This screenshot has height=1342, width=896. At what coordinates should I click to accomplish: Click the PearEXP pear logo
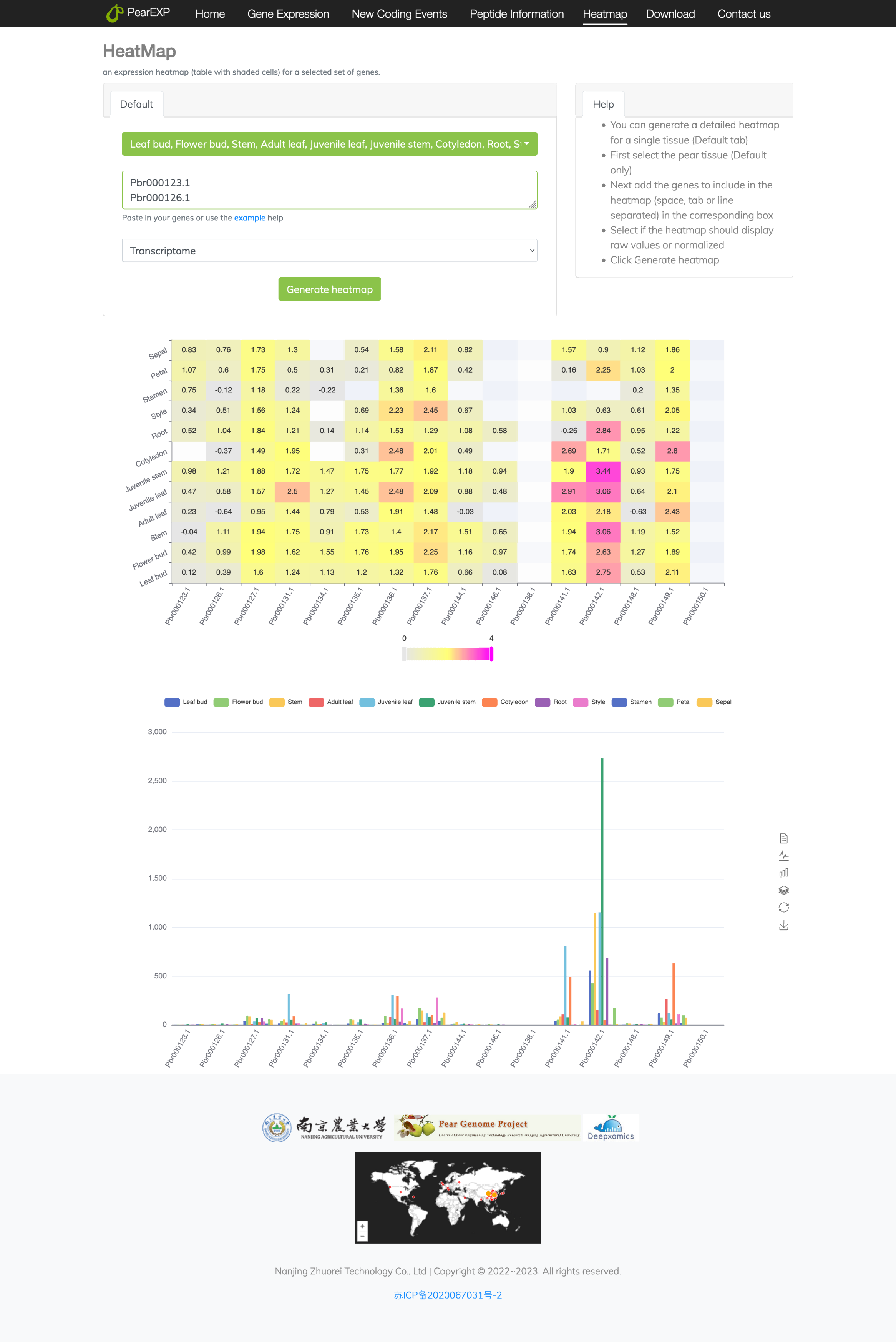click(115, 13)
